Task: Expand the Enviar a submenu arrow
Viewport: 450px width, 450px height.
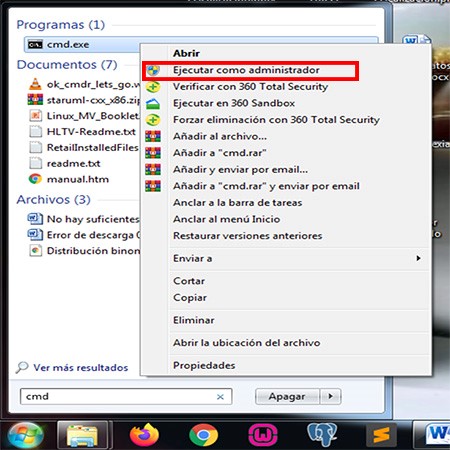Action: 418,258
